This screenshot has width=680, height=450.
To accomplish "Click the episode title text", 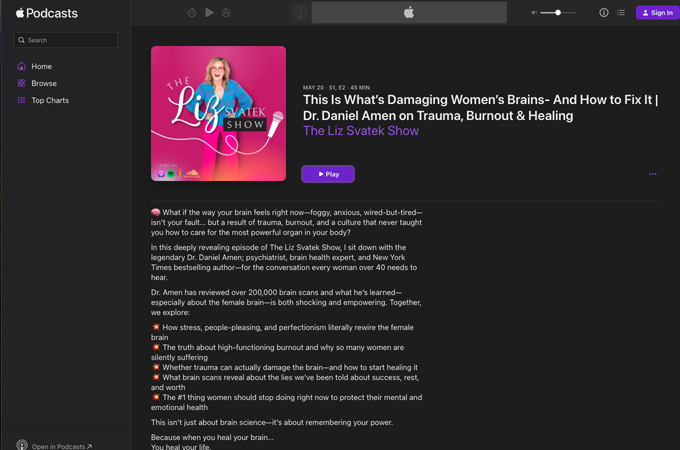I will click(x=481, y=108).
